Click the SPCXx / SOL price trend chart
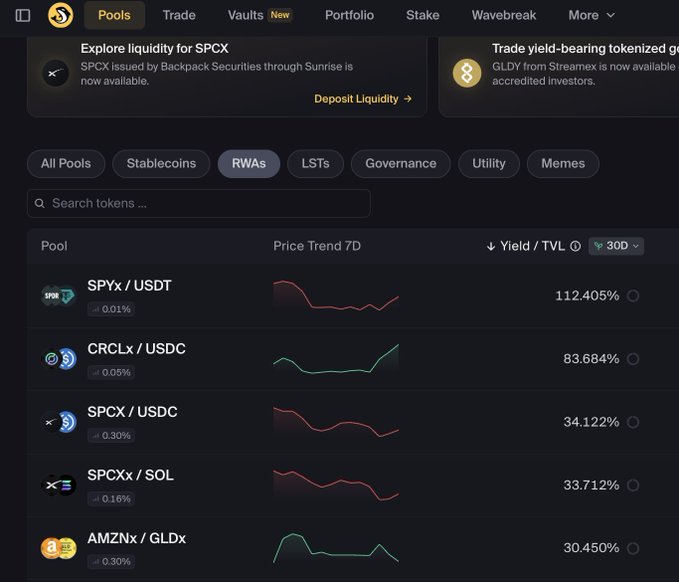Screen dimensions: 679x582 point(336,485)
